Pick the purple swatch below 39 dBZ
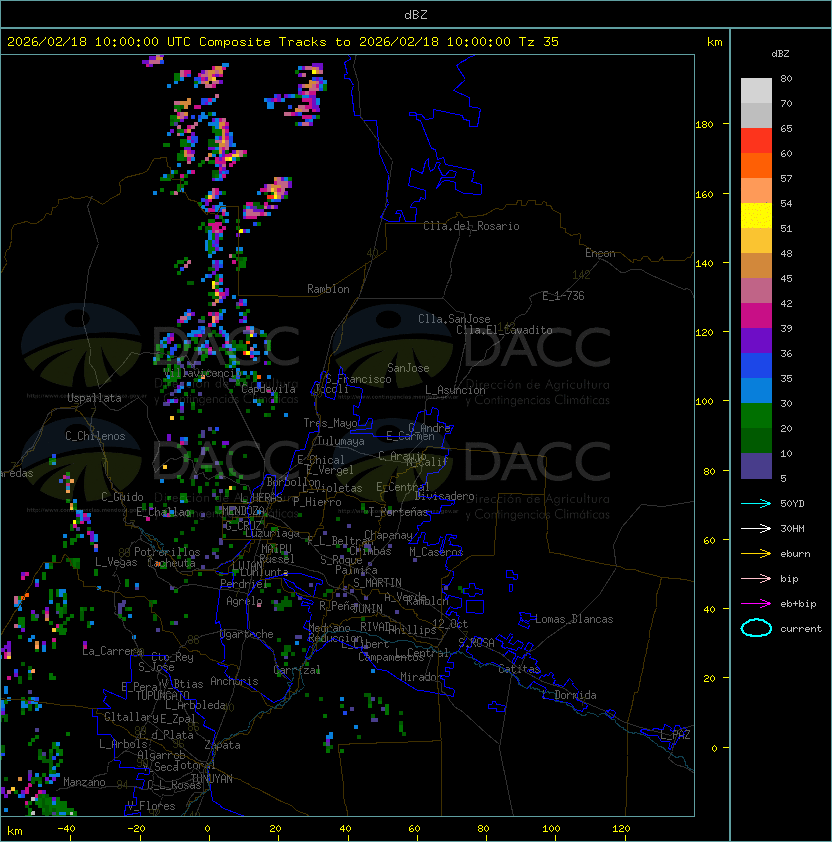The image size is (832, 842). (756, 340)
